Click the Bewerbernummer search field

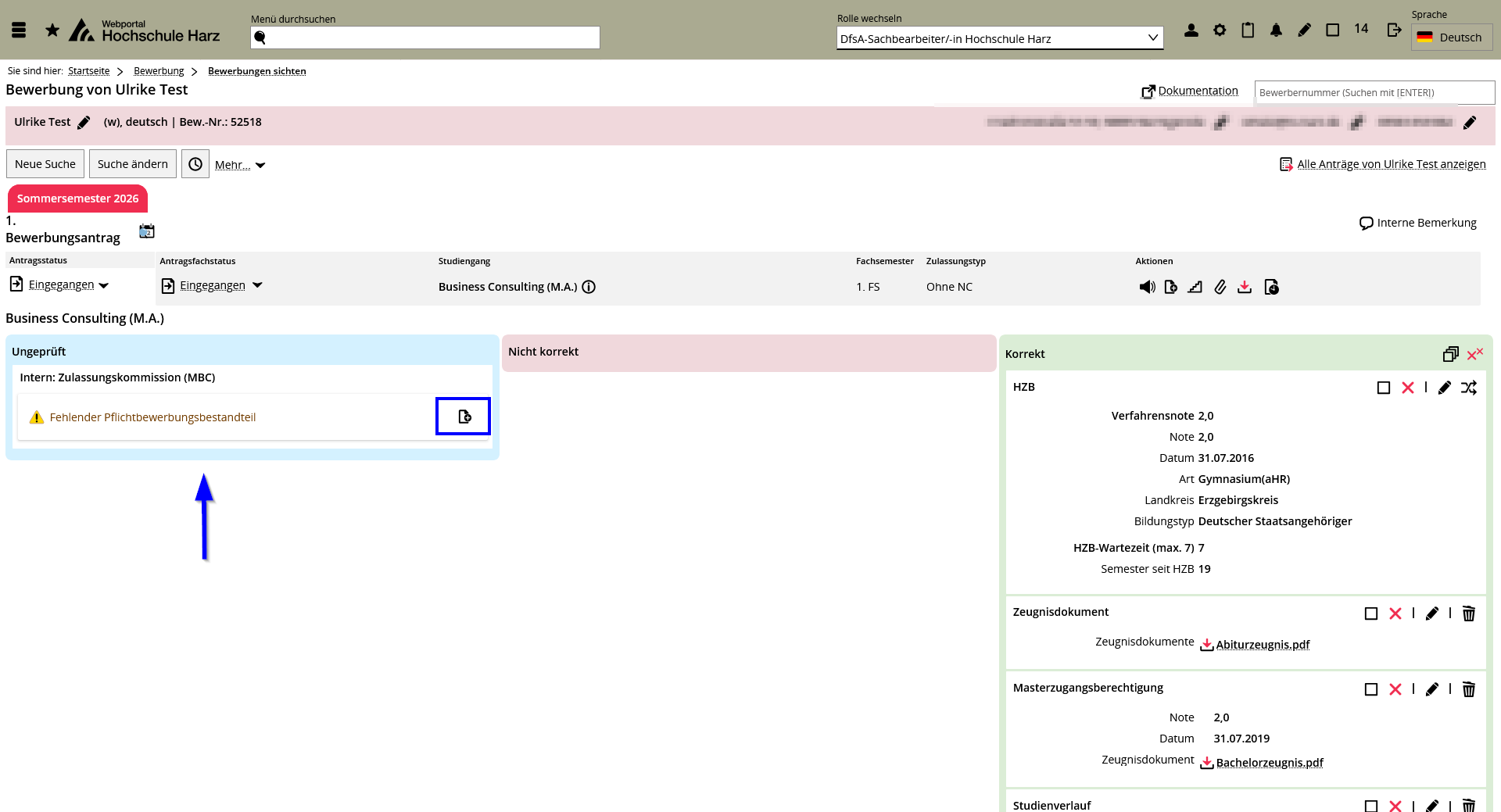pyautogui.click(x=1374, y=92)
